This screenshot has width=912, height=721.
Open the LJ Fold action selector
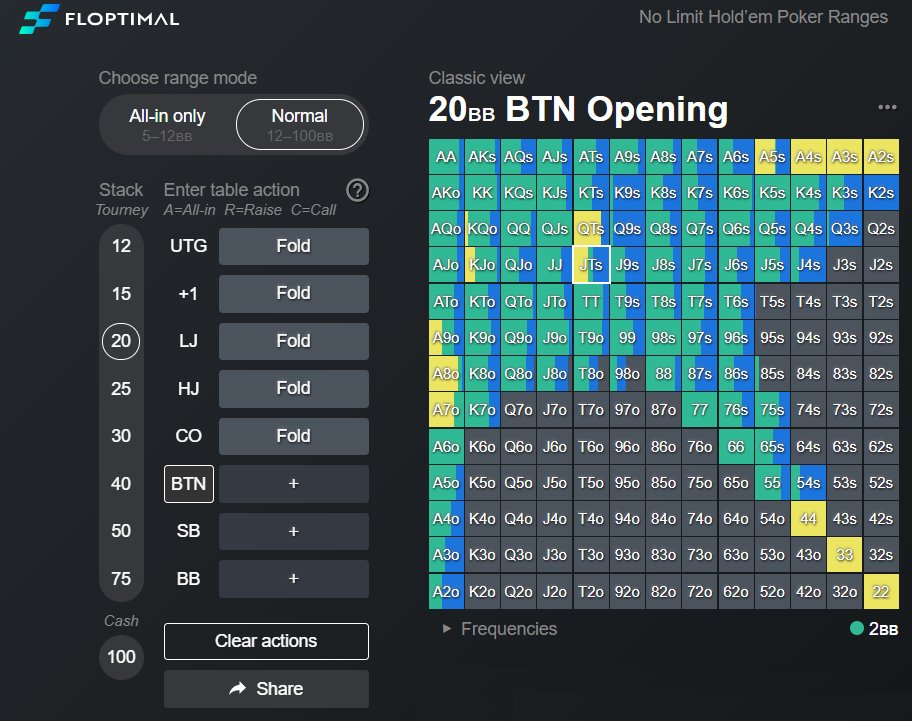[x=294, y=341]
